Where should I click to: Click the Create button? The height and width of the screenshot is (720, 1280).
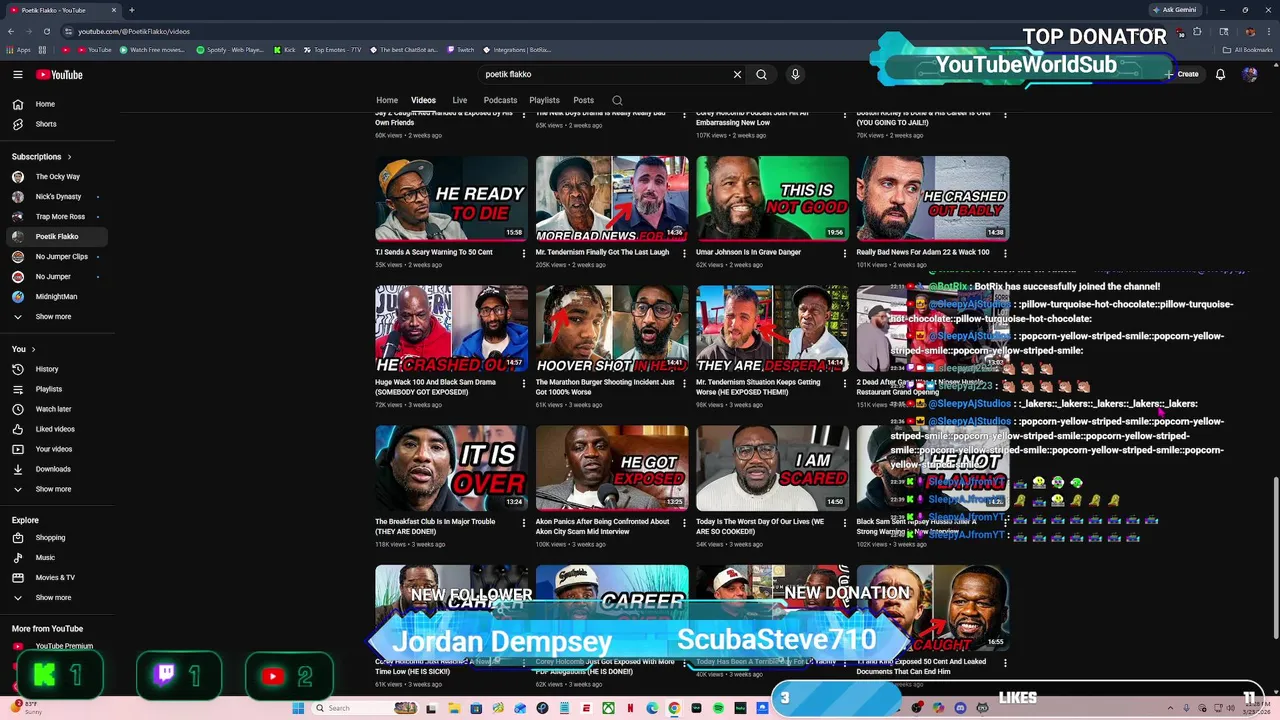point(1182,74)
